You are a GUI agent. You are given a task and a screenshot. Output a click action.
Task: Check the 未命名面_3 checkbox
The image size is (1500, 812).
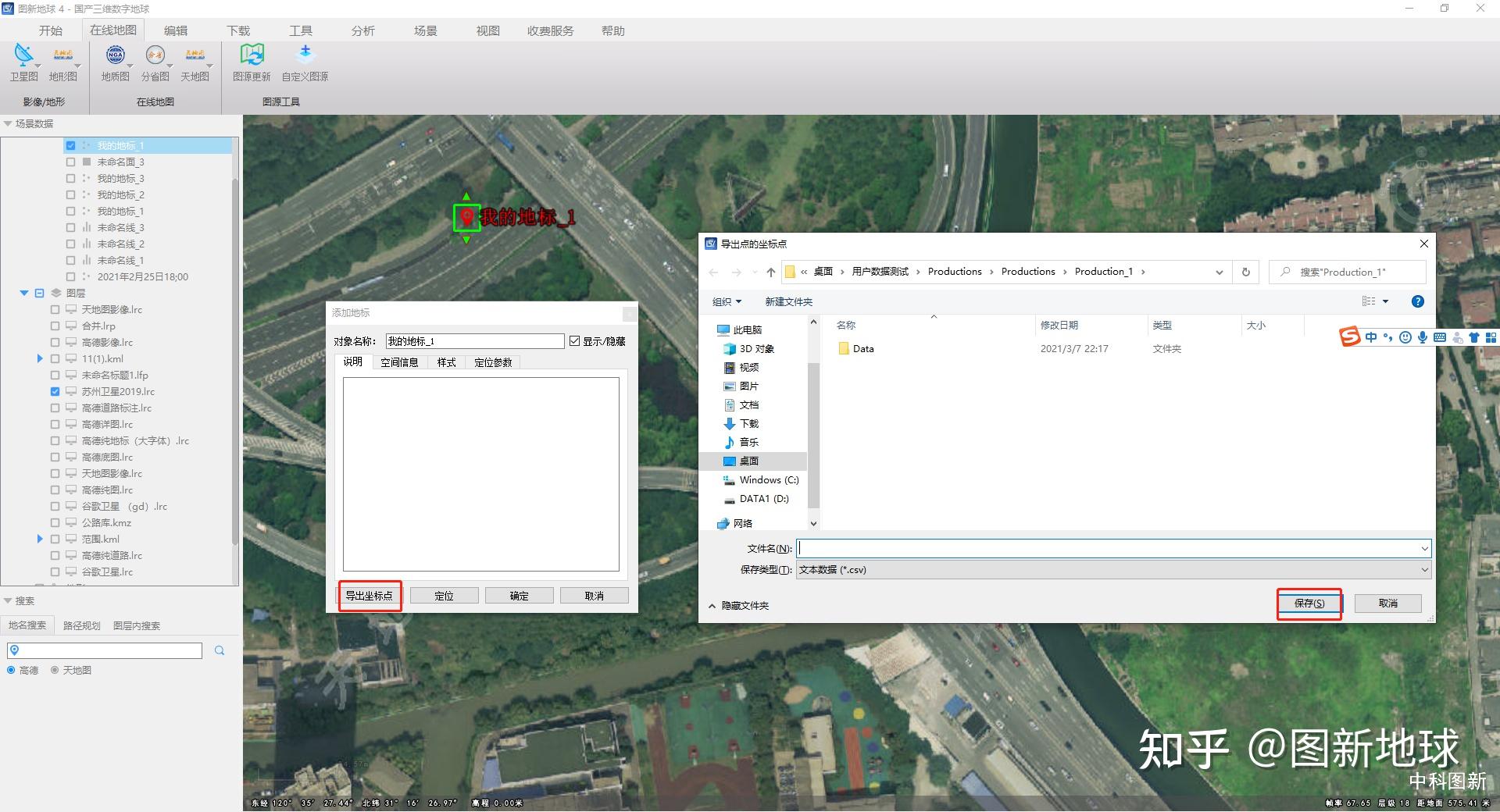[71, 162]
